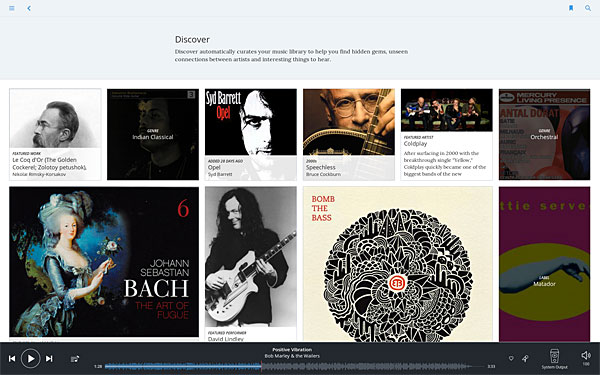This screenshot has height=375, width=600.
Task: Open Speechless album by Bruce Cockburn
Action: (349, 134)
